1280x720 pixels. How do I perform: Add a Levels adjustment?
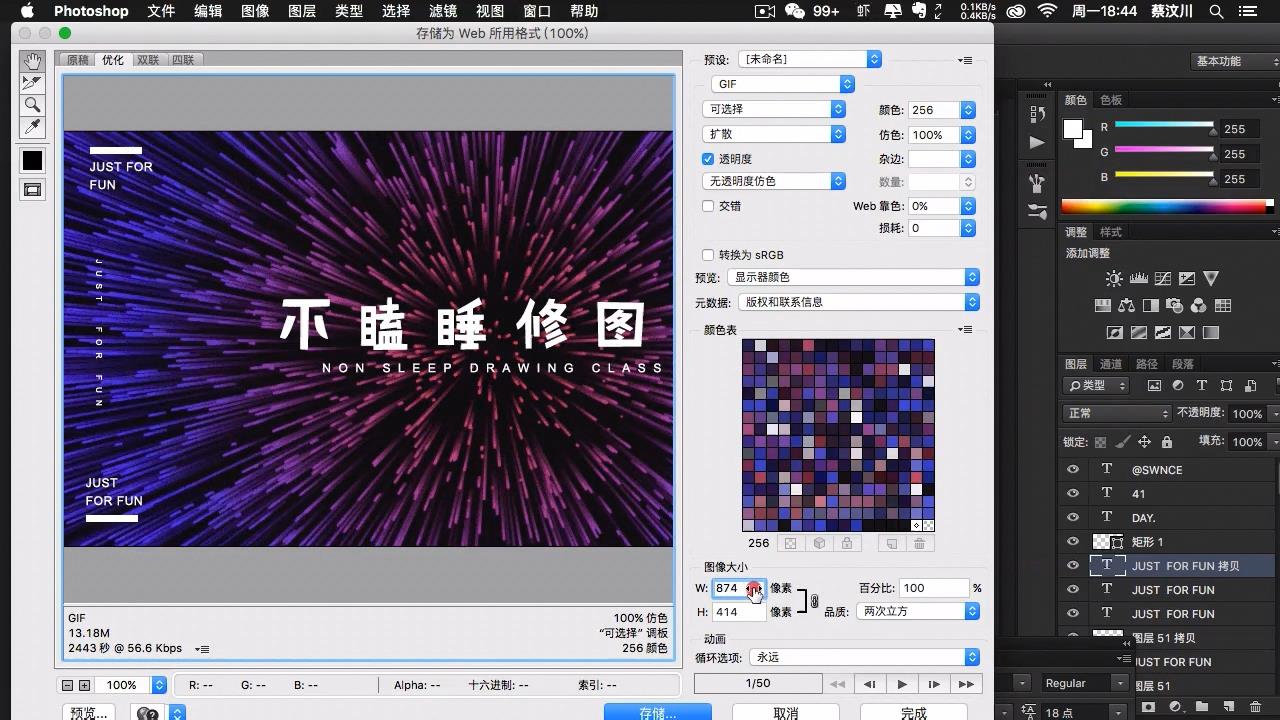click(x=1139, y=279)
